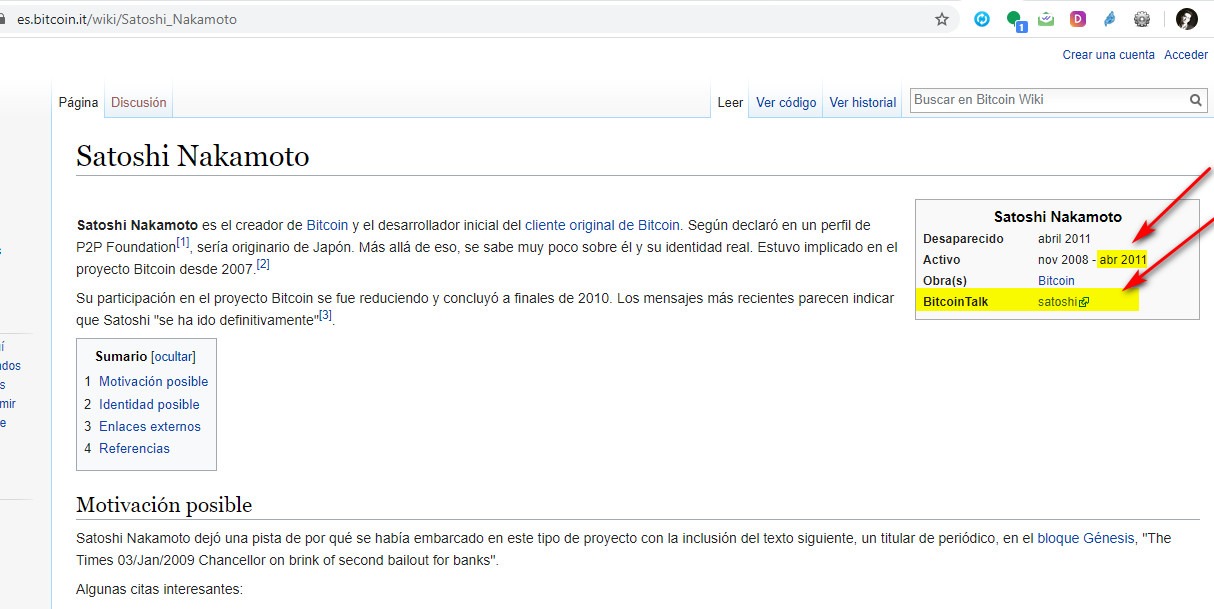Open the blue feather extension icon

tap(1110, 19)
